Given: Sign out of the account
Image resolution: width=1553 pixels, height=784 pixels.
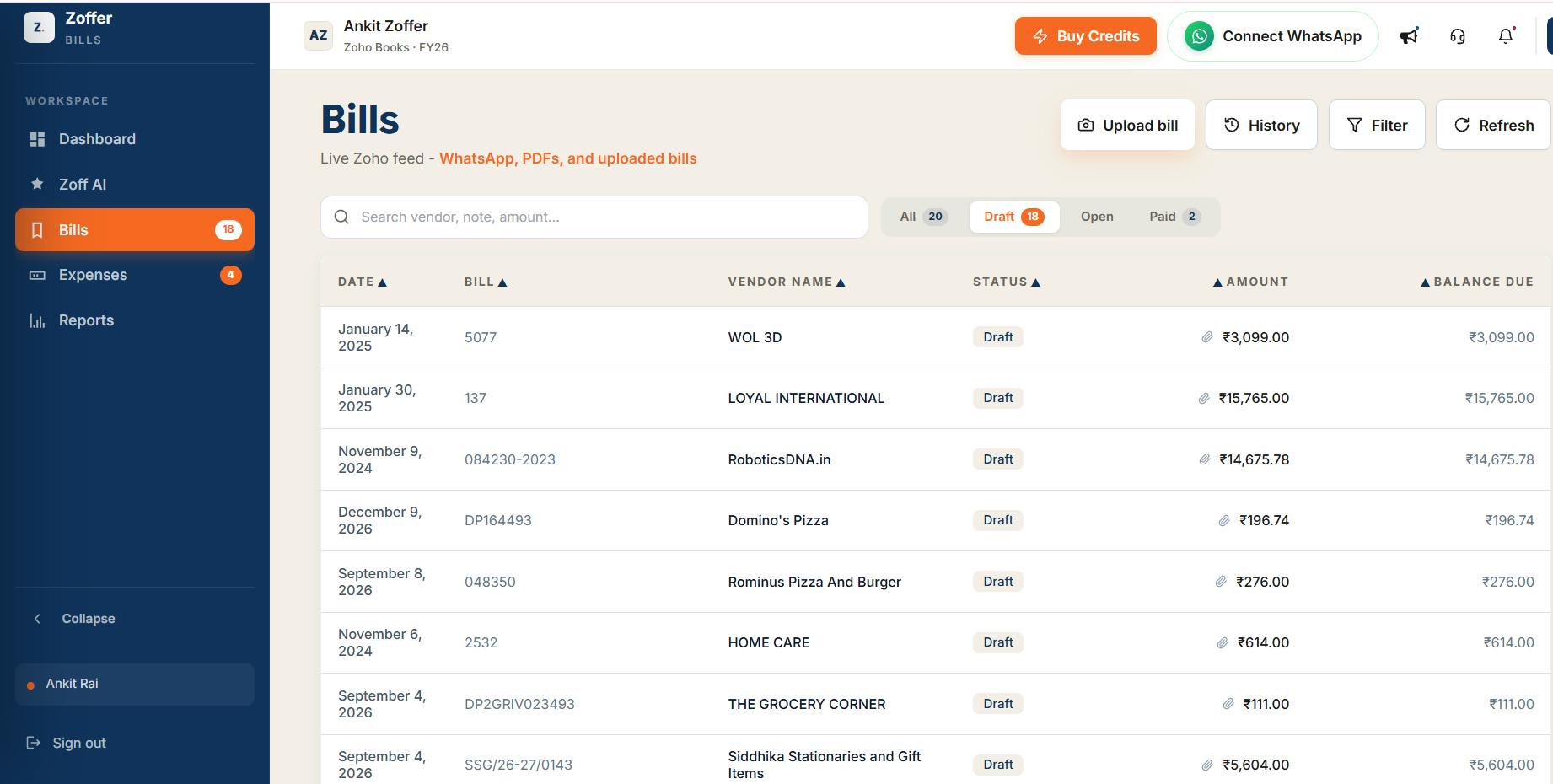Looking at the screenshot, I should pos(67,743).
